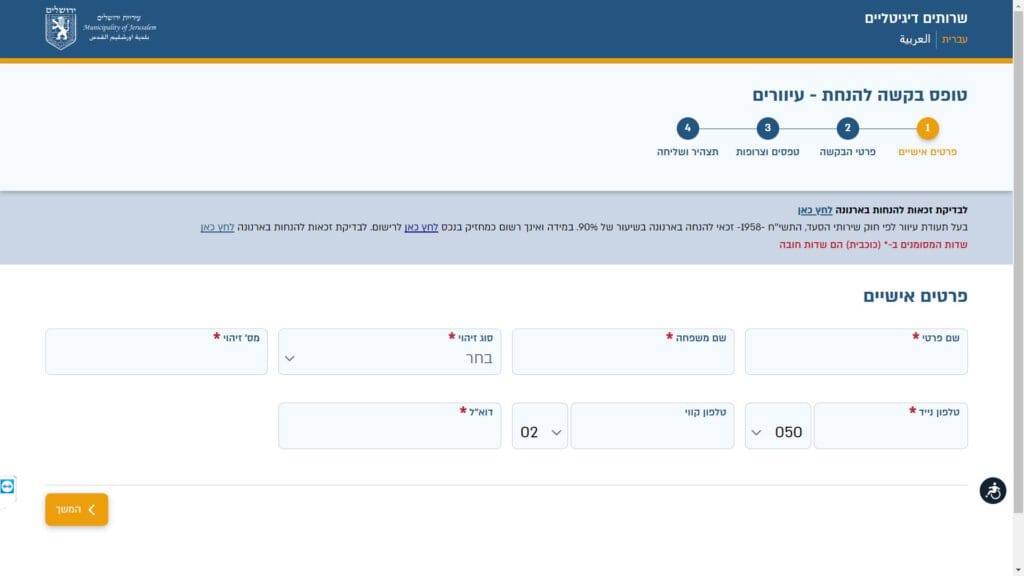The width and height of the screenshot is (1024, 576).
Task: Focus the טלפון נייד number field
Action: pyautogui.click(x=890, y=432)
